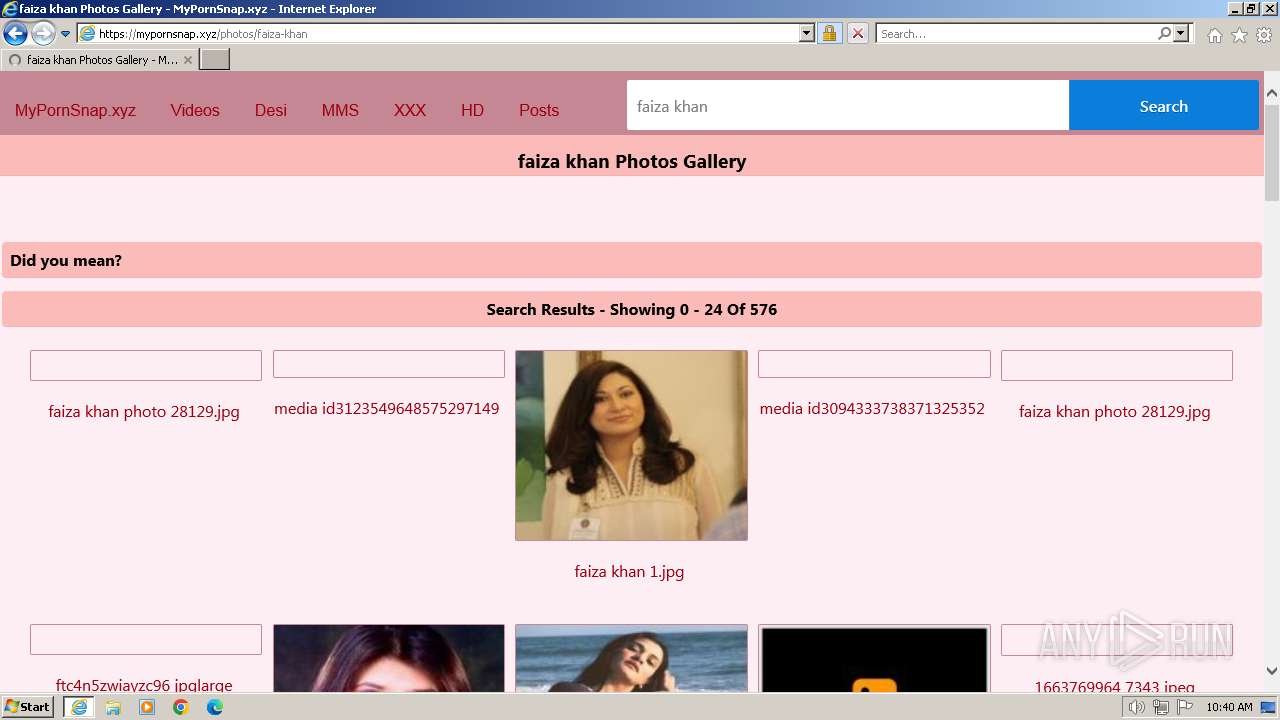Open the faiza khan 1.jpg link
Viewport: 1280px width, 720px height.
(x=629, y=572)
